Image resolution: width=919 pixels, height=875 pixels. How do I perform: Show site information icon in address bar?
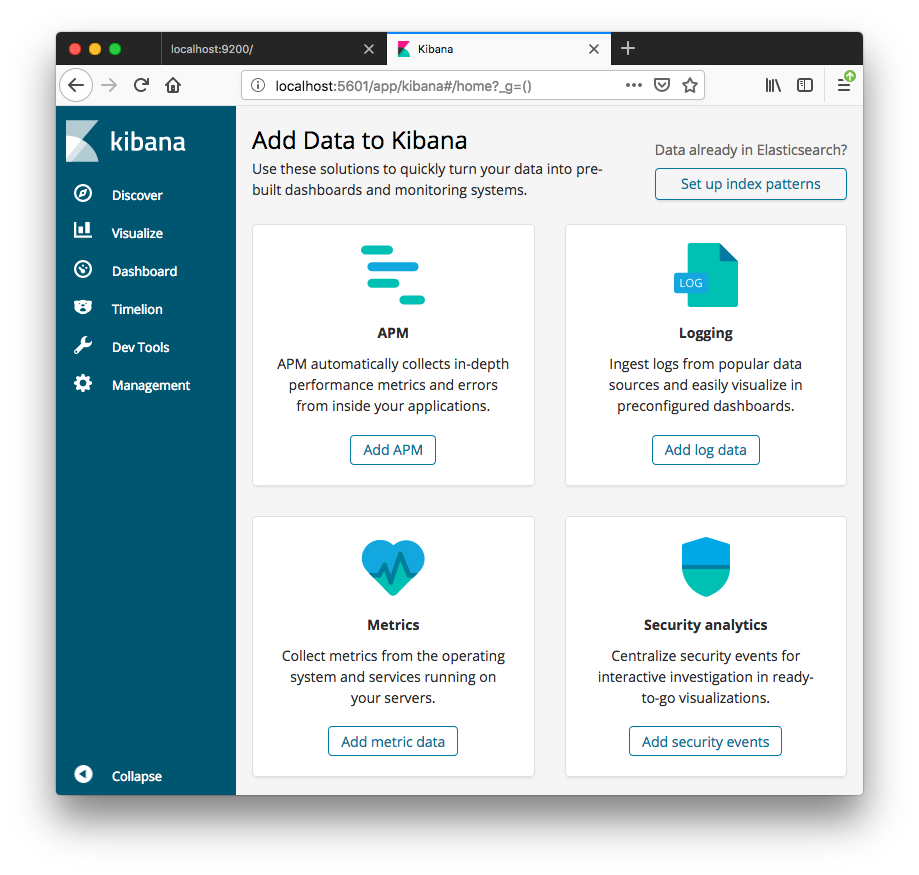(258, 86)
